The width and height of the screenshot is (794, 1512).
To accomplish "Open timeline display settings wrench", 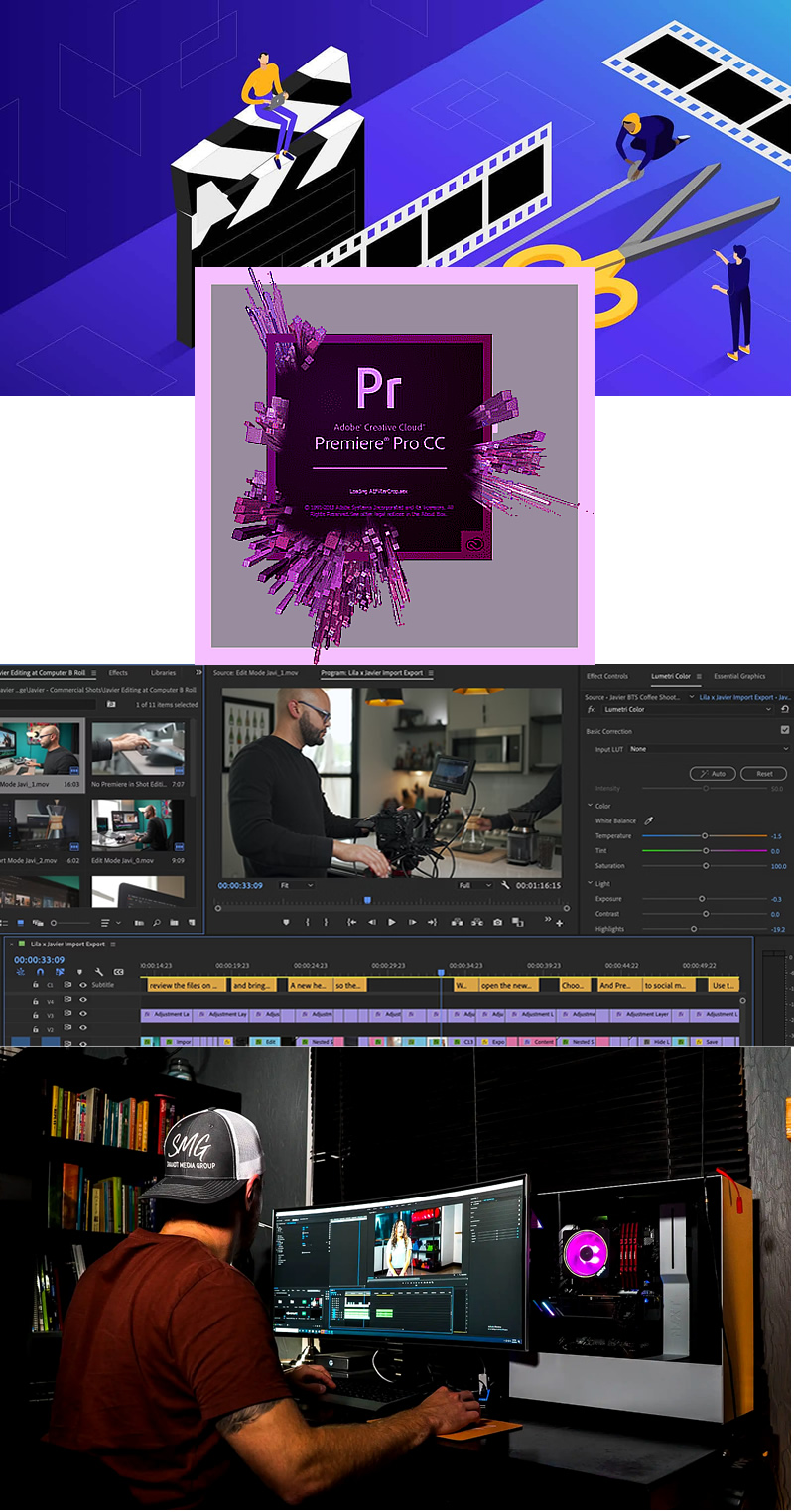I will click(99, 972).
